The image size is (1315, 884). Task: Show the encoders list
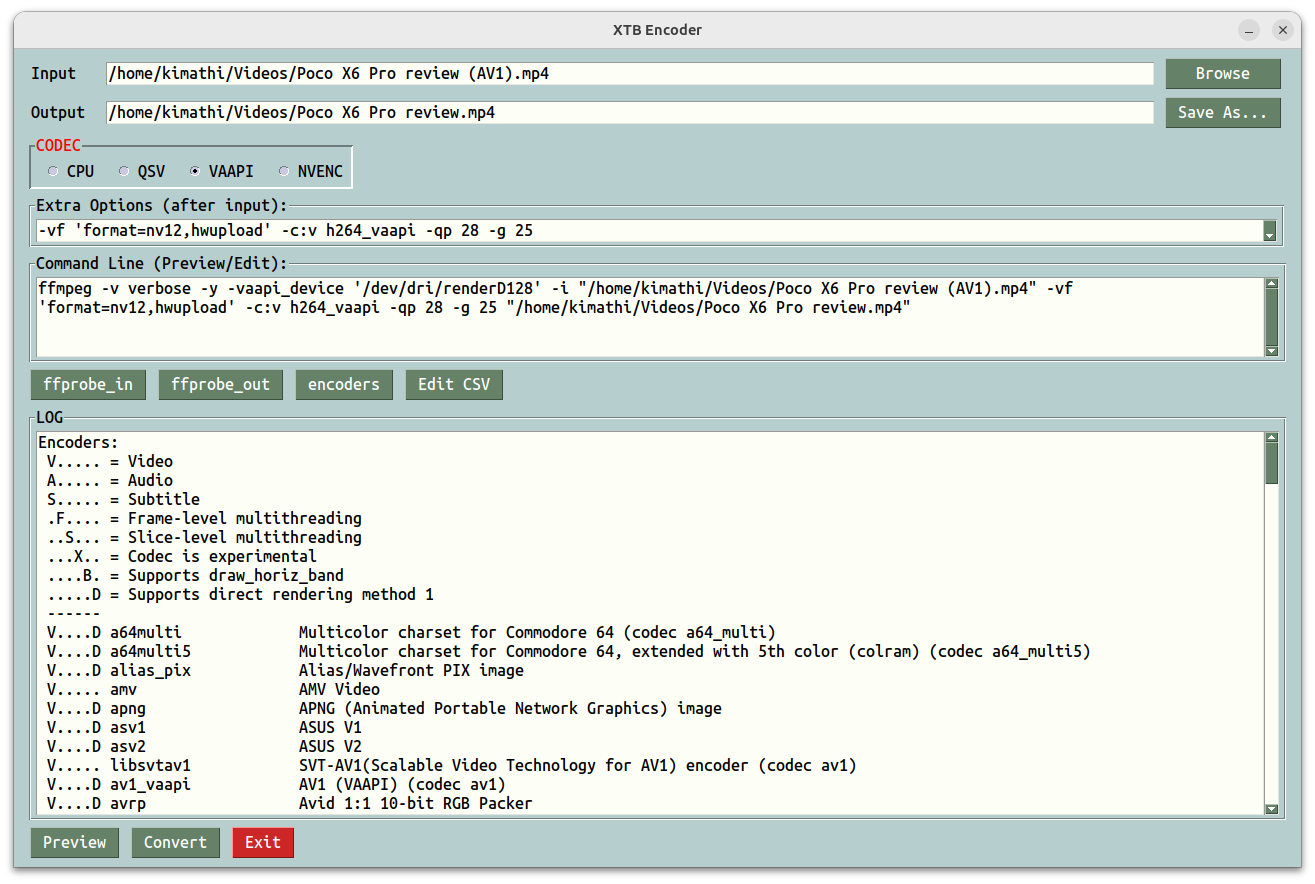344,385
